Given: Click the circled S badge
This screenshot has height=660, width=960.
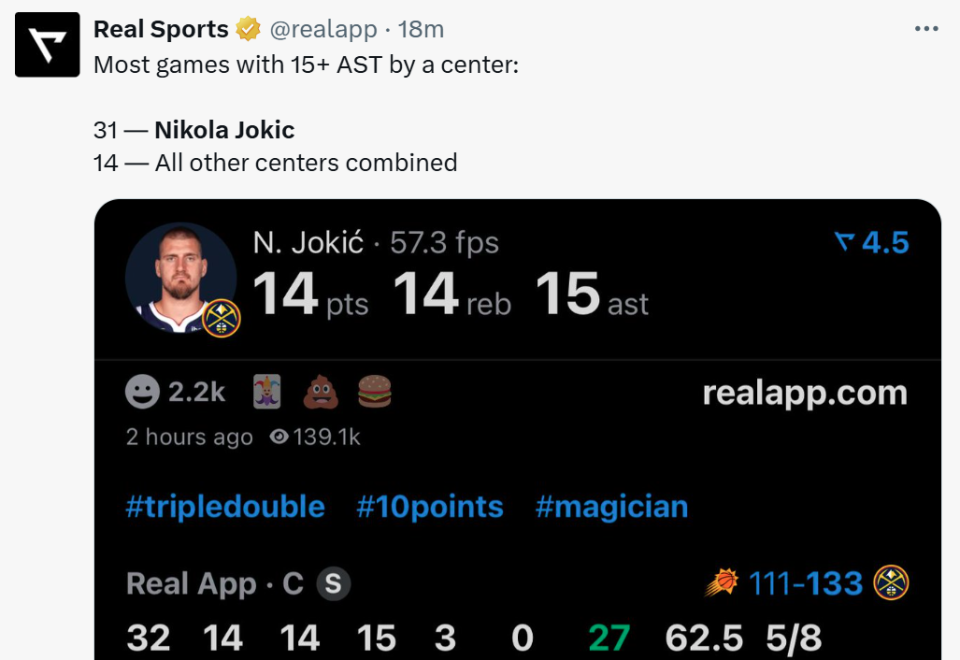Looking at the screenshot, I should click(334, 584).
